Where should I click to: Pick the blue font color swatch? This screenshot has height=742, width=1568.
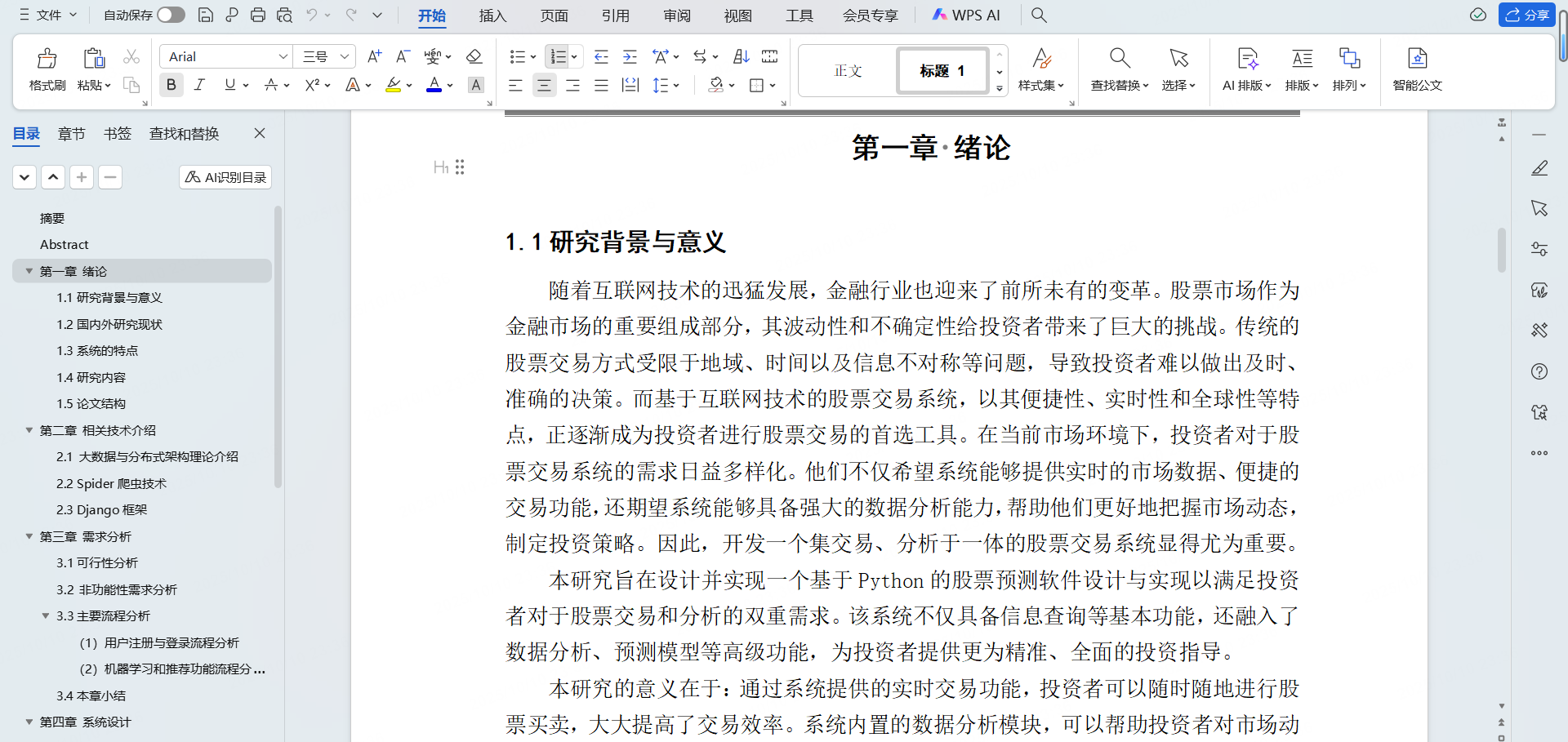click(433, 92)
